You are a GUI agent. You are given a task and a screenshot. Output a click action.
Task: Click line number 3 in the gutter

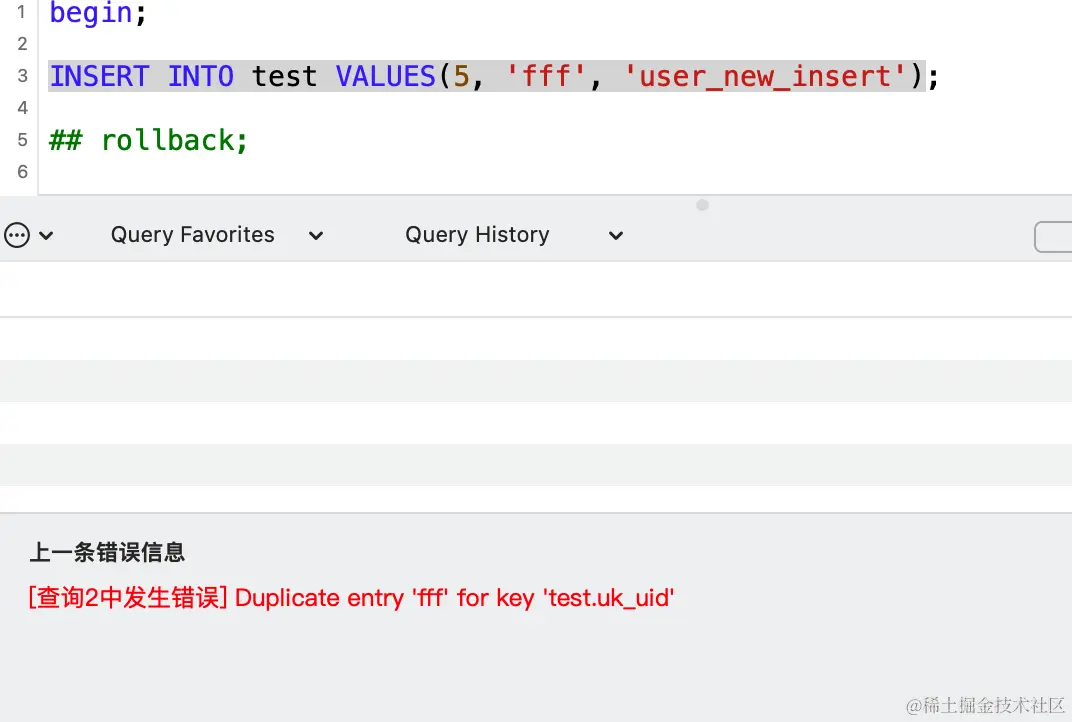click(x=23, y=76)
